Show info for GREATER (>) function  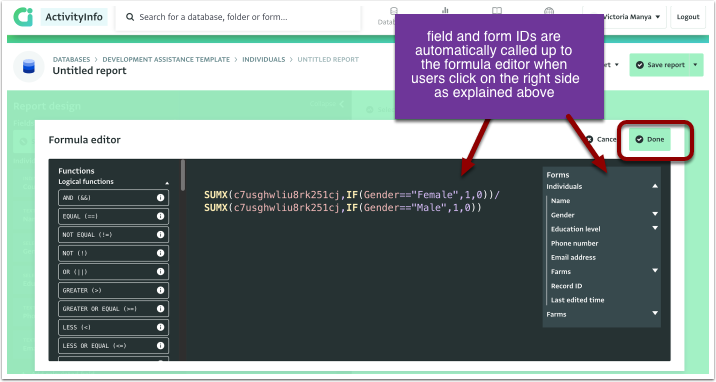[x=160, y=290]
